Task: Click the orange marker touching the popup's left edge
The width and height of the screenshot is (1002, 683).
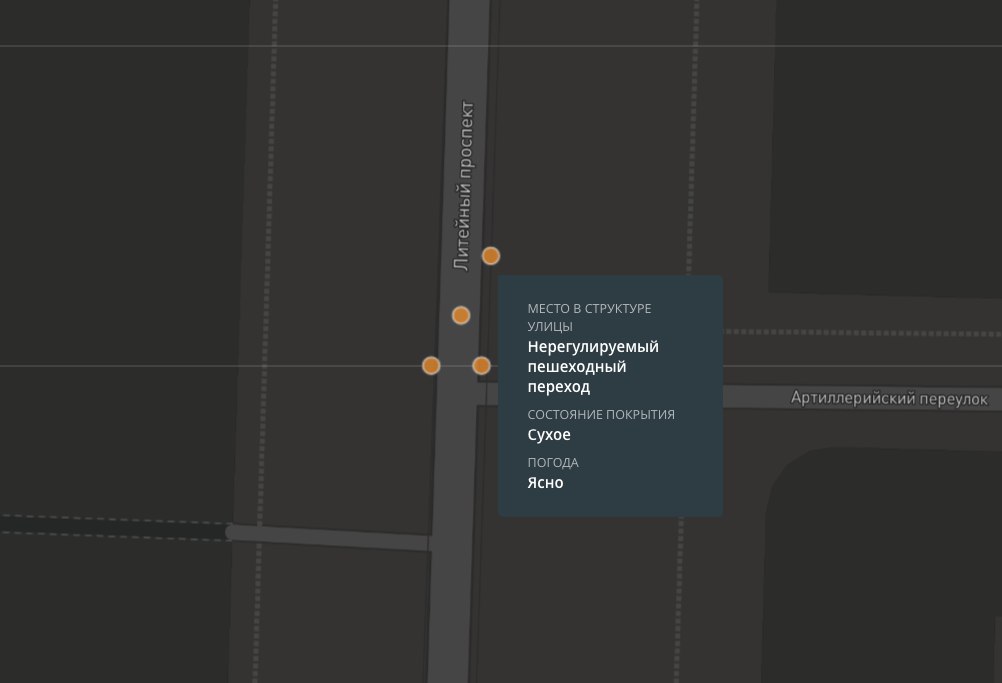Action: click(481, 365)
